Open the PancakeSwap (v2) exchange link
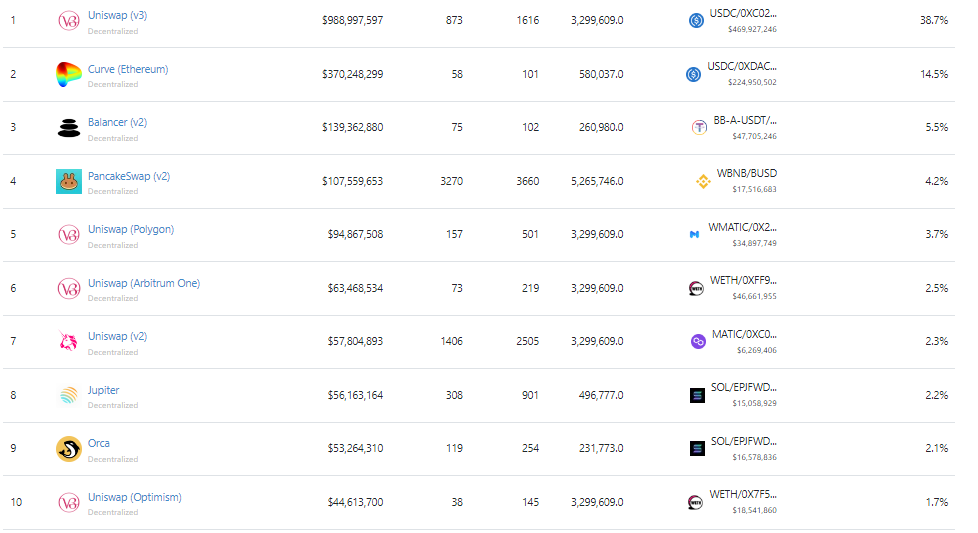The height and width of the screenshot is (533, 978). point(129,176)
